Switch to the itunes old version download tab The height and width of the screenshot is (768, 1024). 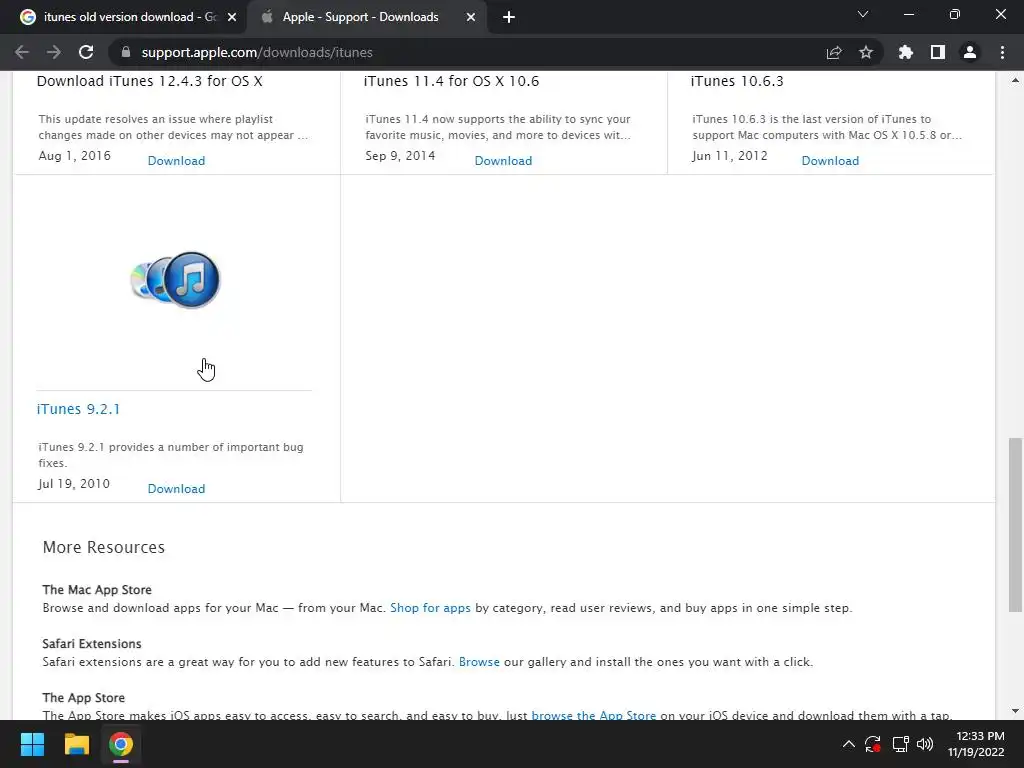129,17
